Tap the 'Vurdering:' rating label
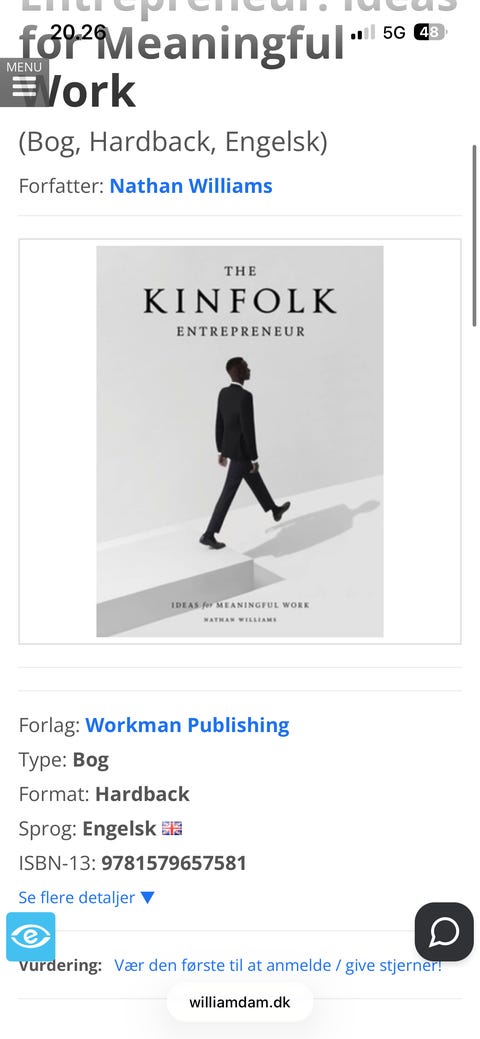Viewport: 480px width, 1039px height. pyautogui.click(x=60, y=965)
